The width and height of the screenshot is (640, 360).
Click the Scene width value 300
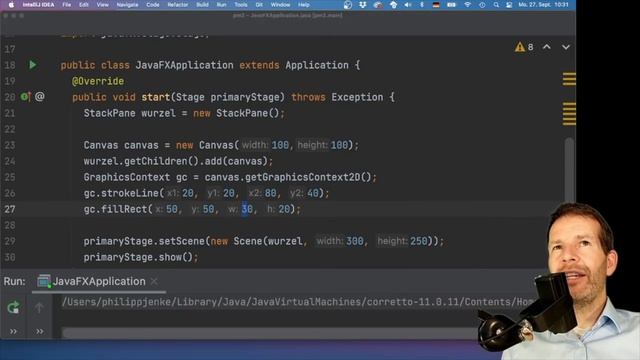tap(354, 241)
